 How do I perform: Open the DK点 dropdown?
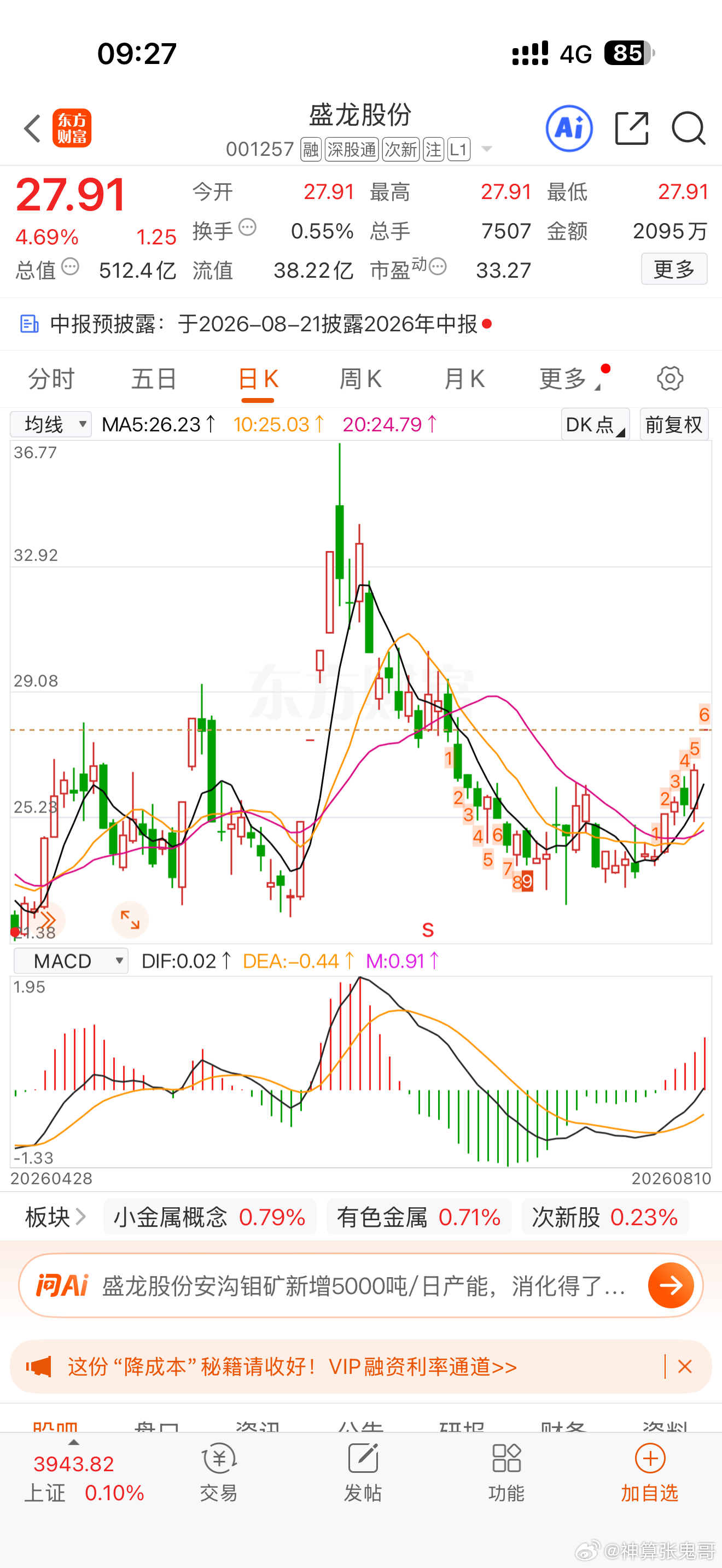(x=595, y=424)
